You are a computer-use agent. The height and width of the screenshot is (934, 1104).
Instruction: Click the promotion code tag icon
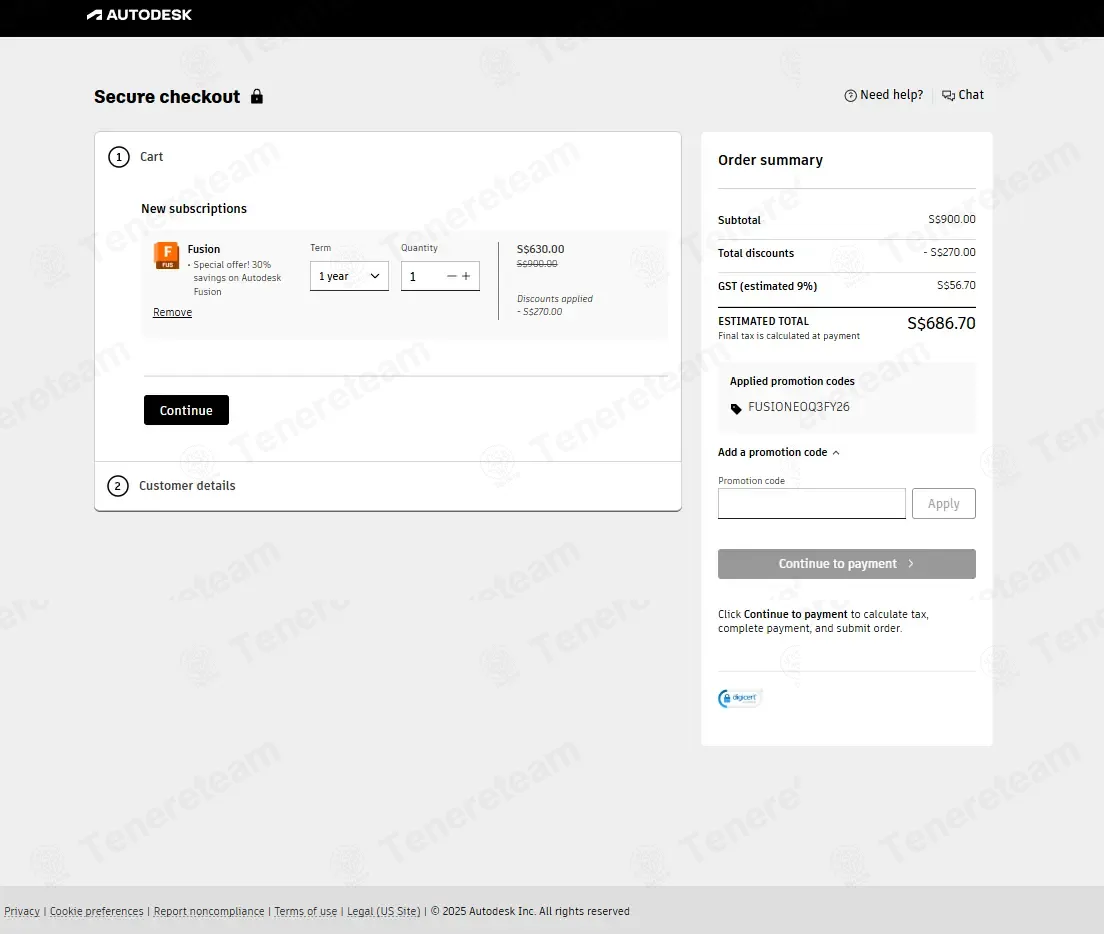click(737, 409)
